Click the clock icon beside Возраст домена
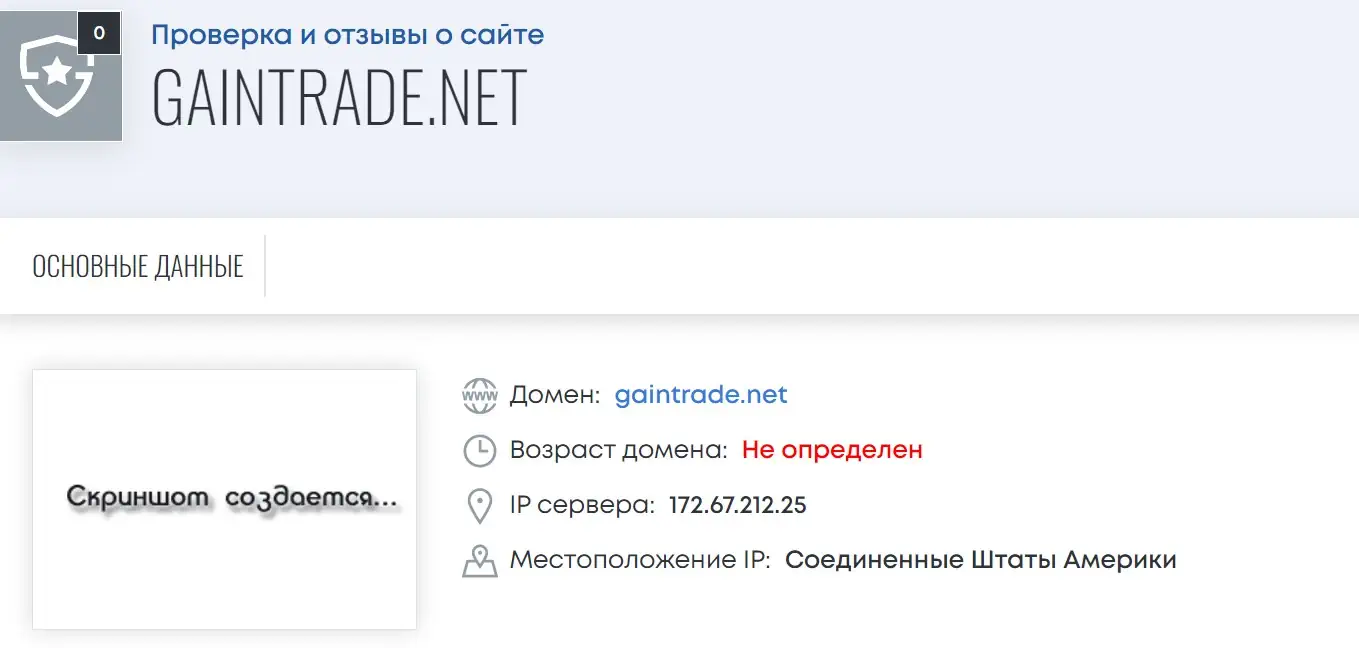The height and width of the screenshot is (648, 1359). click(480, 451)
